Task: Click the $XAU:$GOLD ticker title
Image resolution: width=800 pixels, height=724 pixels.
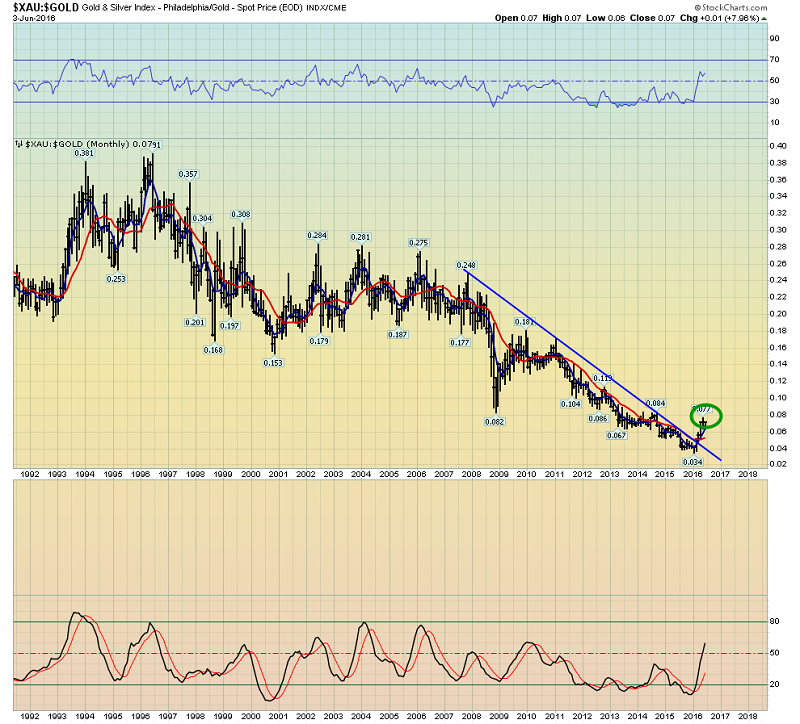Action: pyautogui.click(x=46, y=7)
